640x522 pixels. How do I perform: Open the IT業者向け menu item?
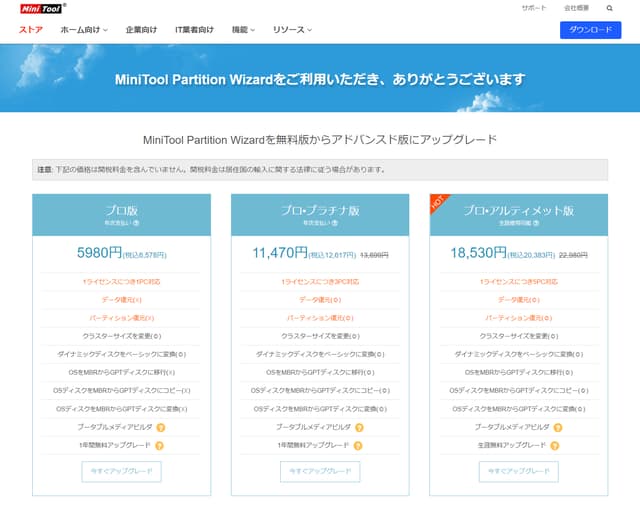pyautogui.click(x=194, y=30)
